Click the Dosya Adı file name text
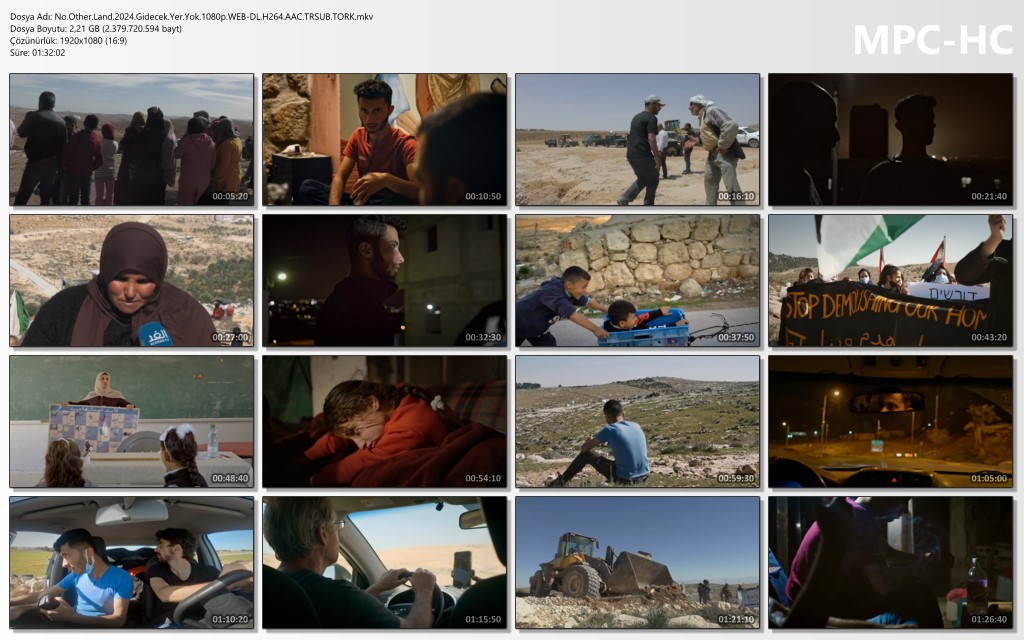The height and width of the screenshot is (640, 1024). click(x=191, y=17)
